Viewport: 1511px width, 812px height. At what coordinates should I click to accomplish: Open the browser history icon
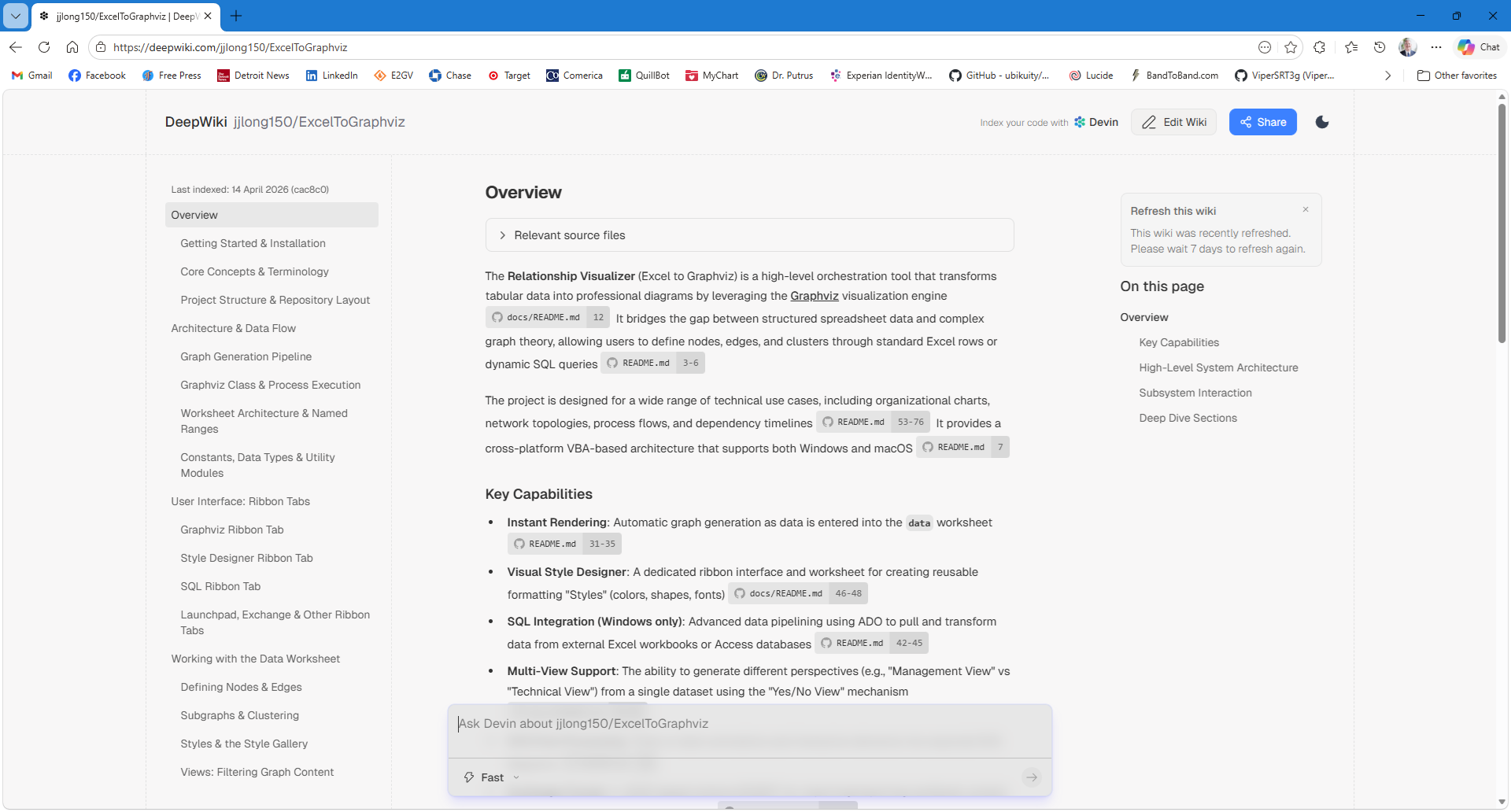point(1380,47)
